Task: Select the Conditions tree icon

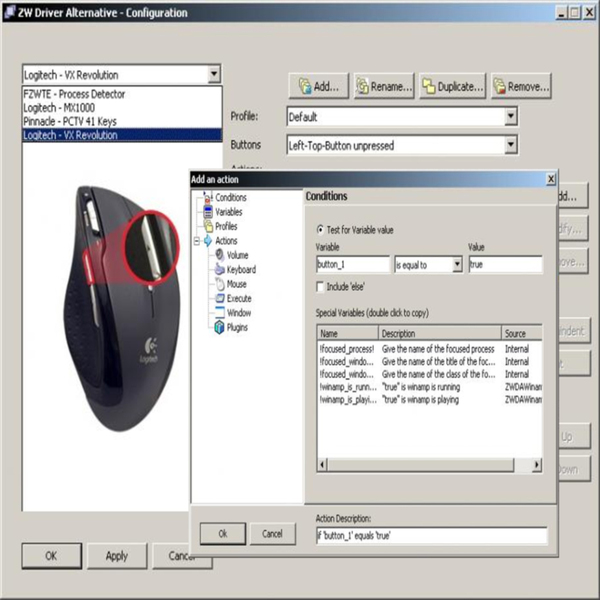Action: (x=206, y=198)
